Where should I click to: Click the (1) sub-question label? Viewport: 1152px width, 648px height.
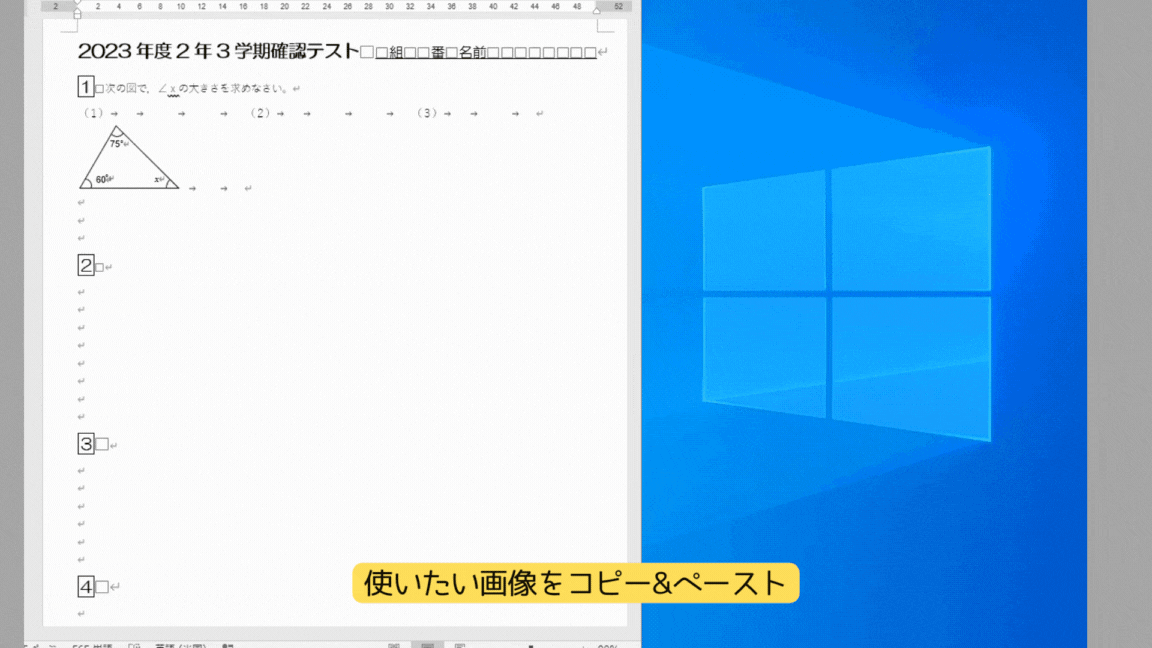click(93, 113)
